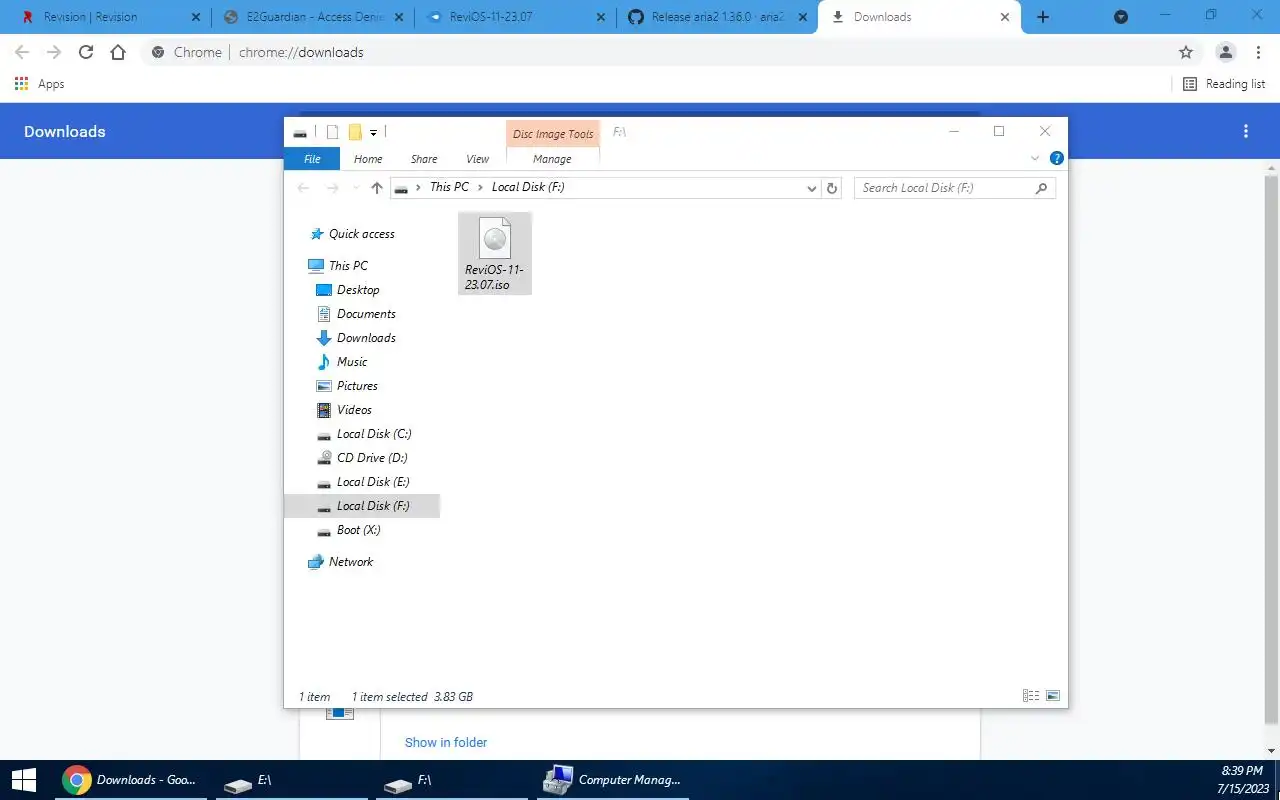Screen dimensions: 1280x800
Task: Click the Local Disk (C:) drive icon
Action: click(324, 435)
